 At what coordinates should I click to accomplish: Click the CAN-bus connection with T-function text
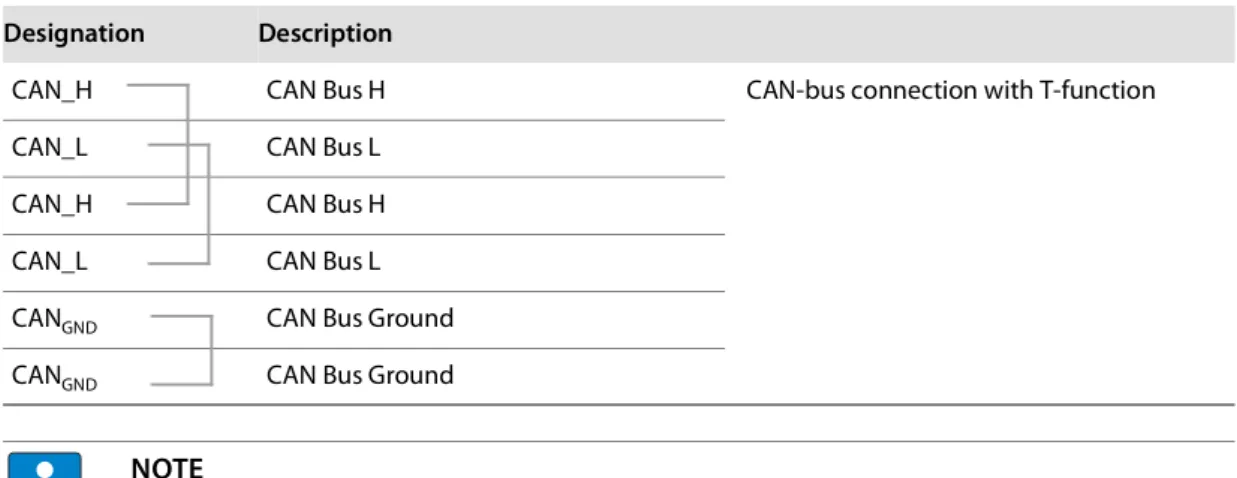951,91
